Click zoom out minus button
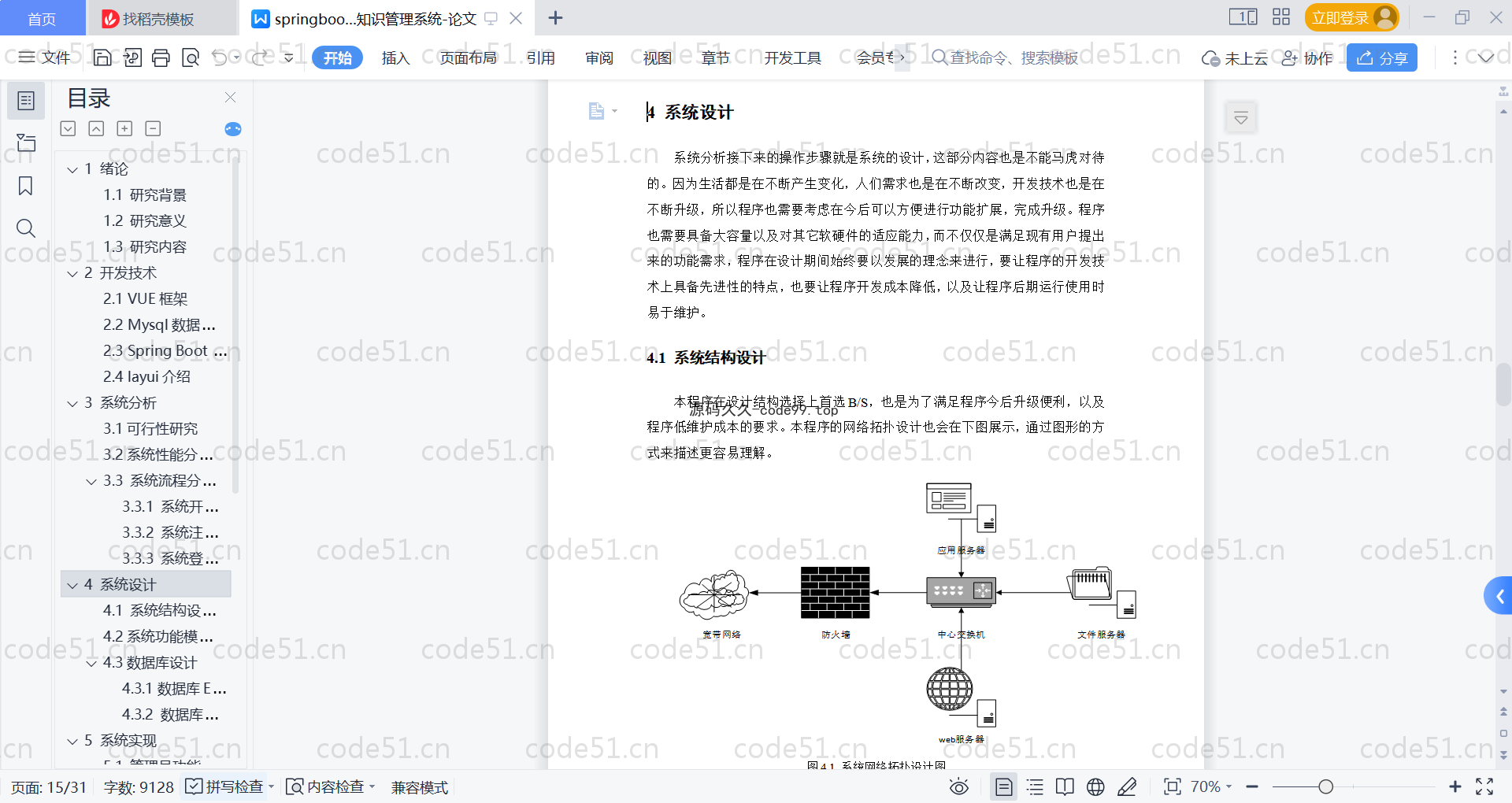 (1253, 786)
